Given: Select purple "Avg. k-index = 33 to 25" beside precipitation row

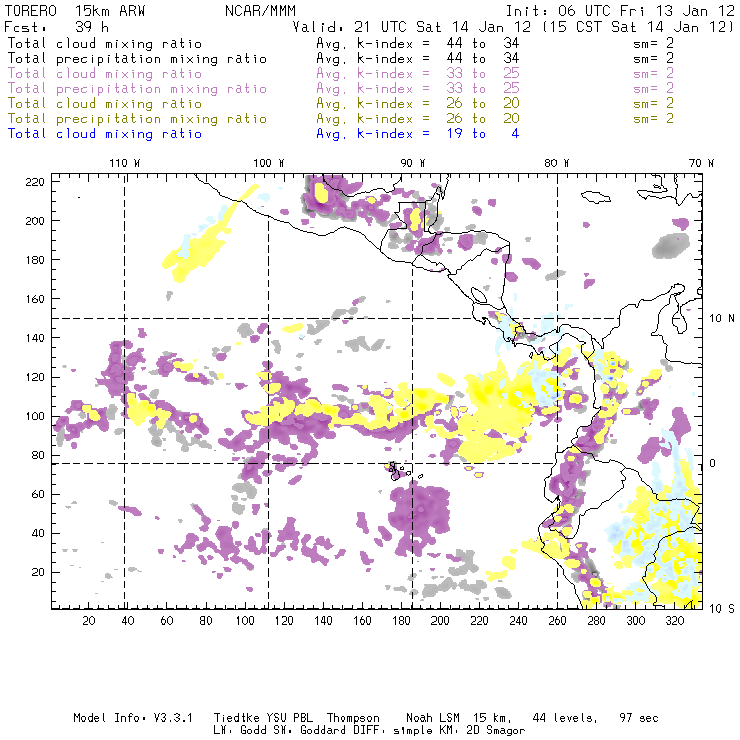Looking at the screenshot, I should 418,89.
